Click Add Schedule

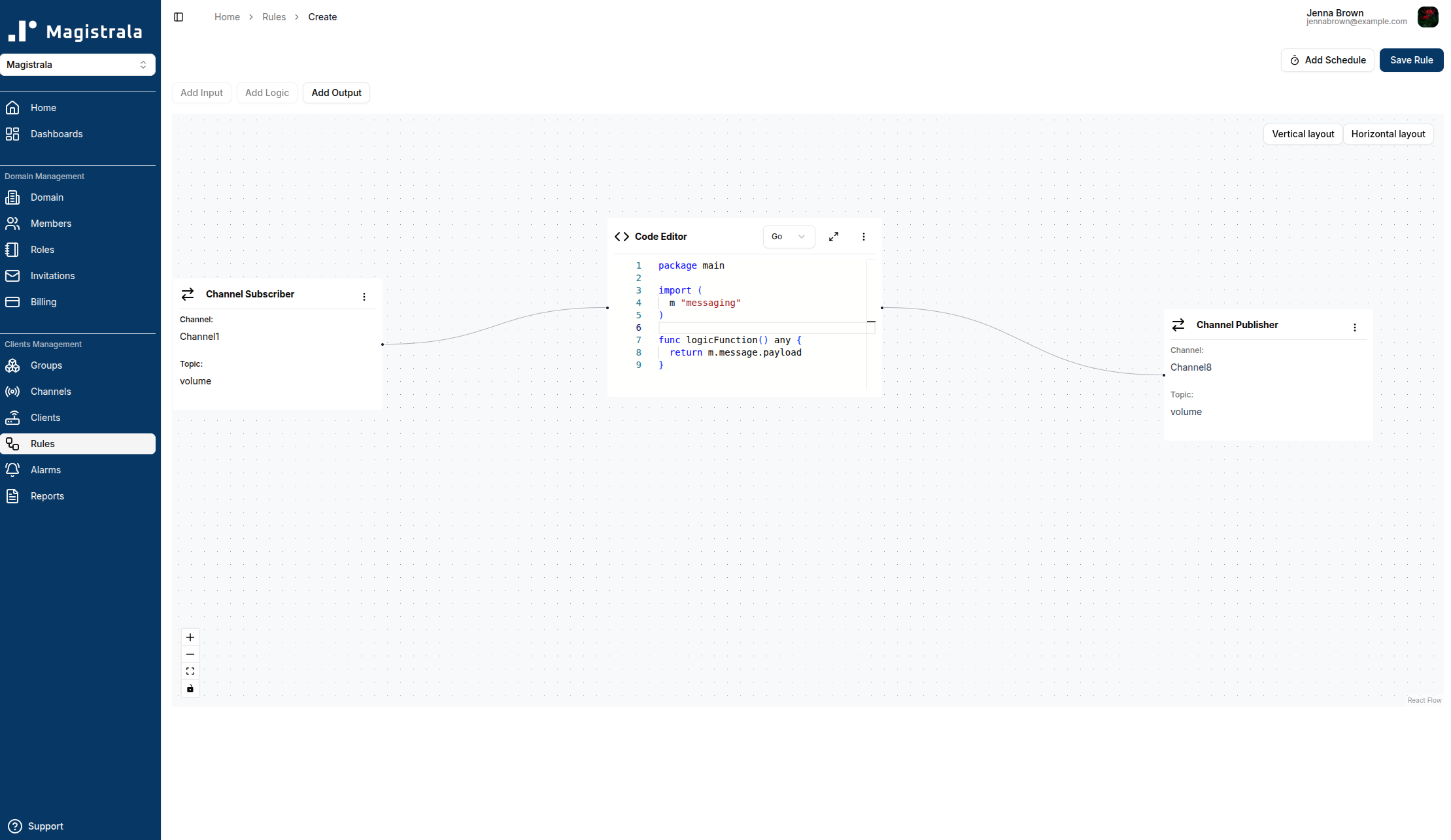[x=1327, y=59]
